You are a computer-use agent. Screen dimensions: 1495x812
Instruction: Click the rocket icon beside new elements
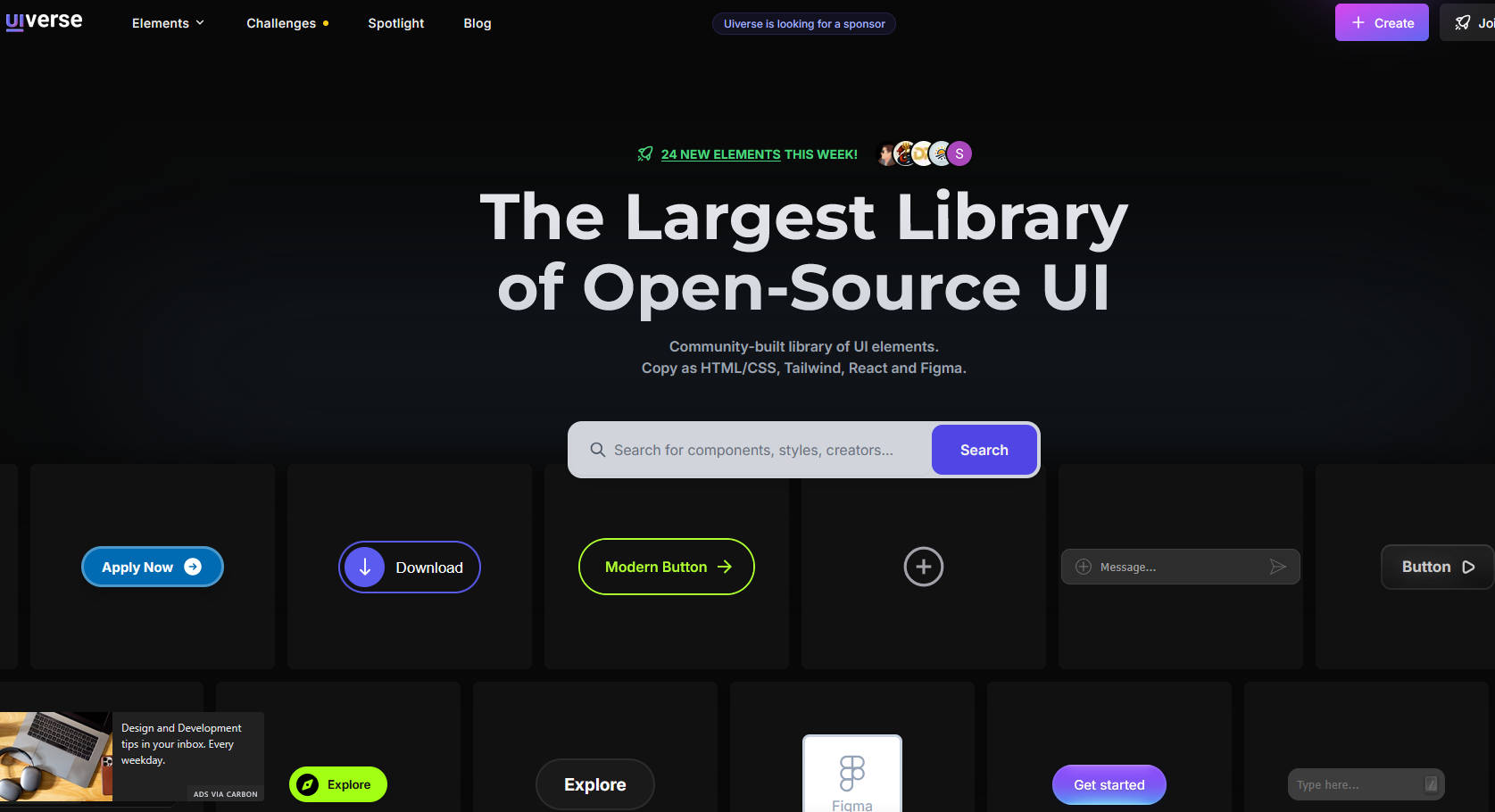pyautogui.click(x=644, y=154)
